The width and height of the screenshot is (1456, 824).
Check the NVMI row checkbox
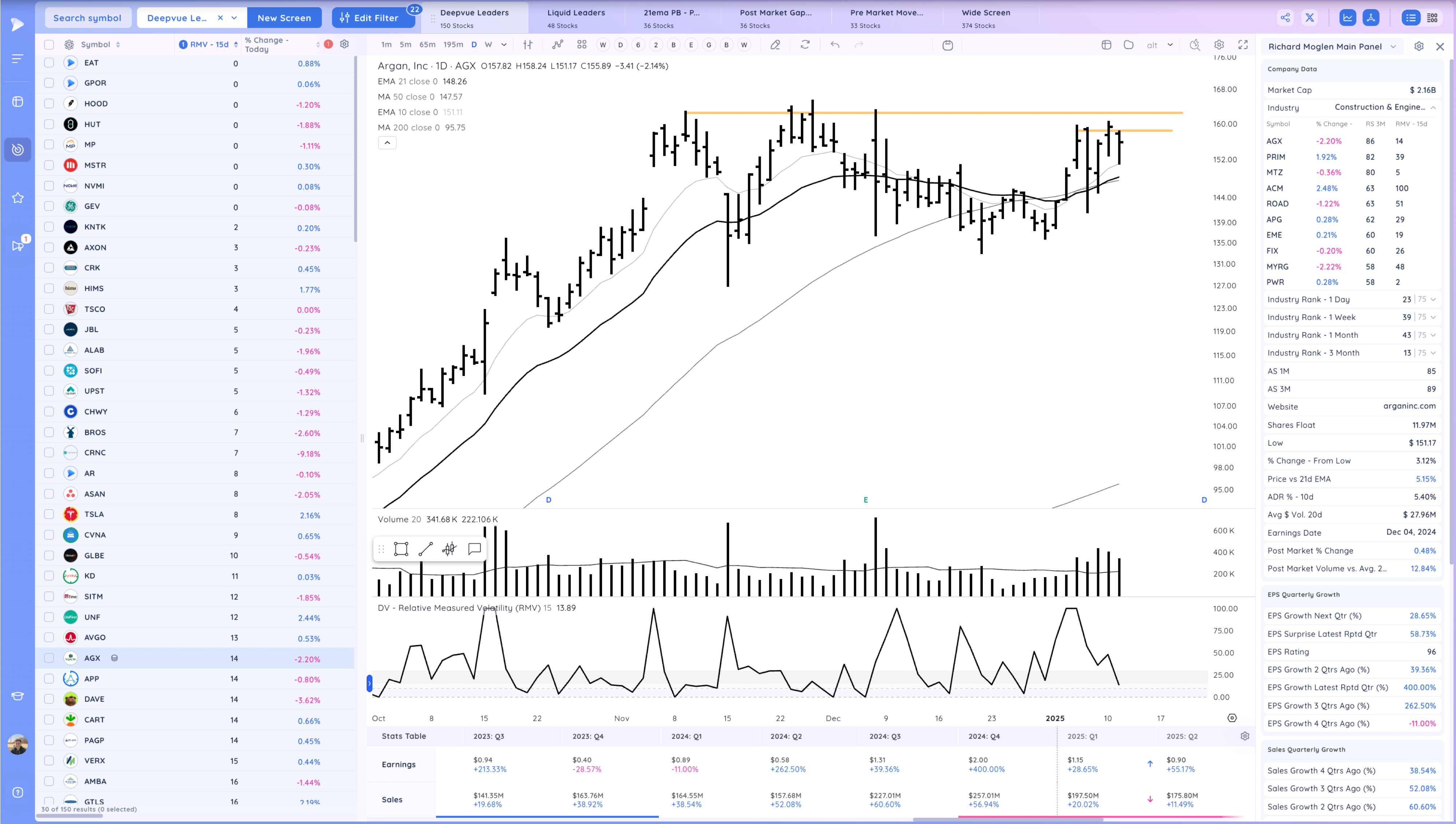pos(49,186)
